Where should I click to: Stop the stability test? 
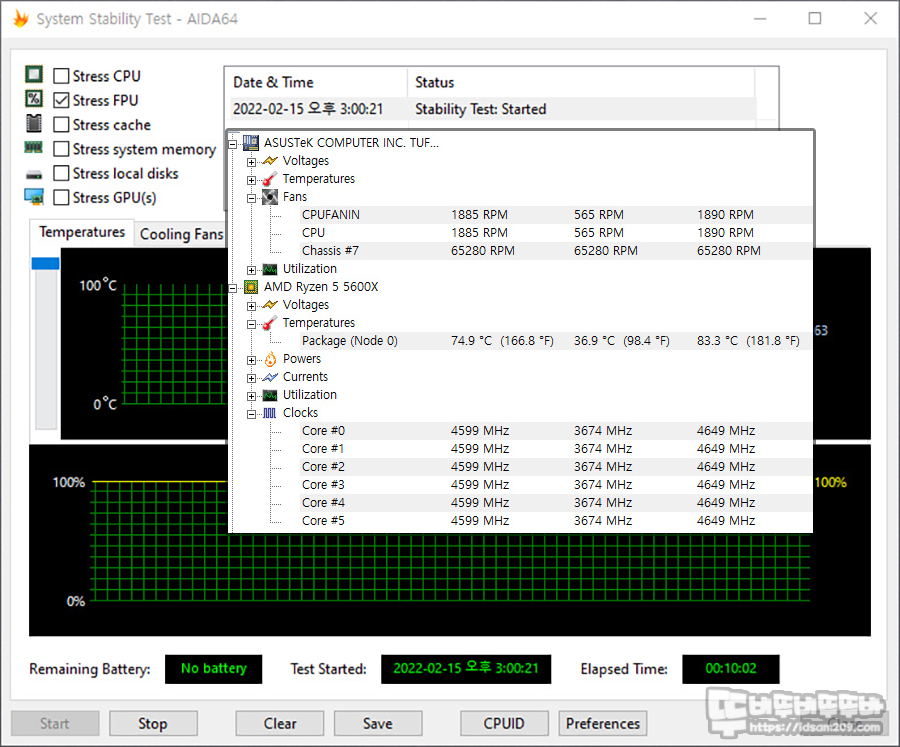click(x=153, y=723)
